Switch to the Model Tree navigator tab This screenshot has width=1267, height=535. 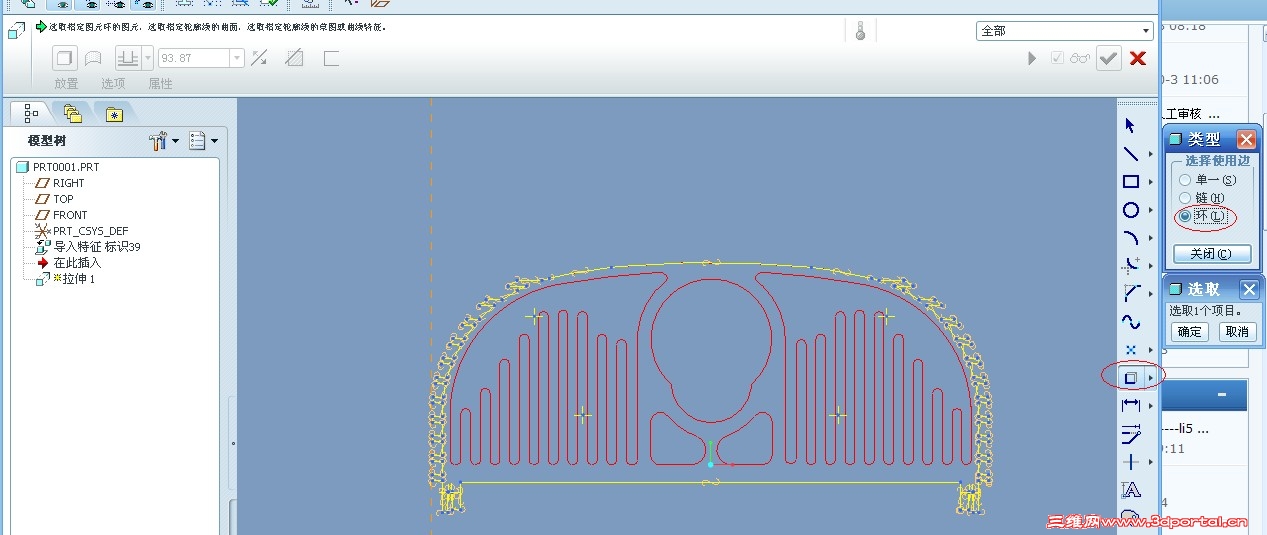click(31, 113)
